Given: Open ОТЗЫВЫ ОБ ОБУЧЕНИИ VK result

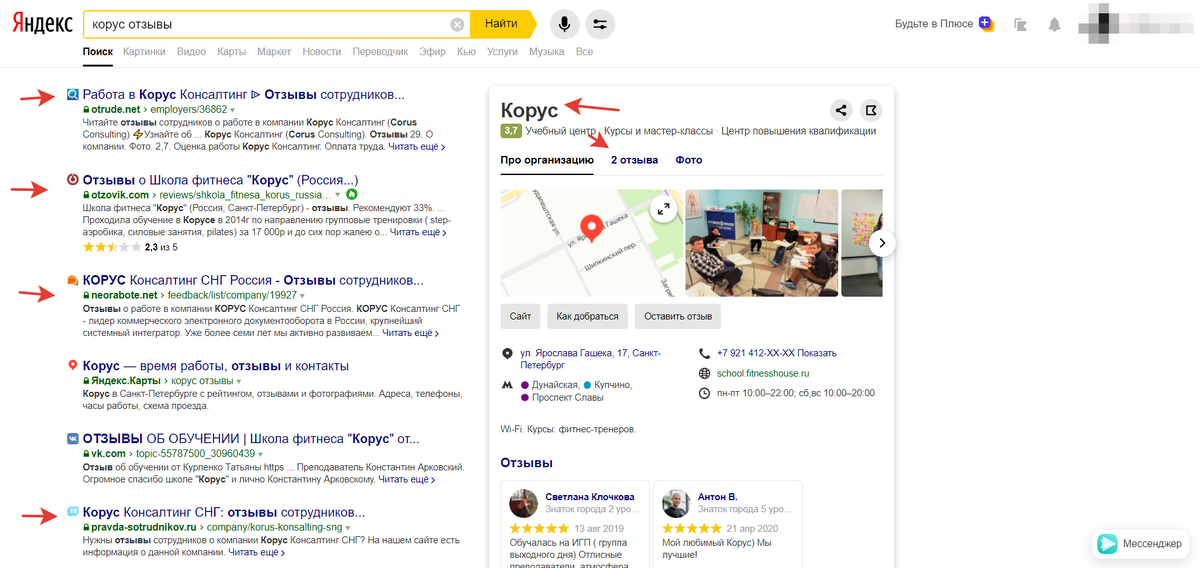Looking at the screenshot, I should (251, 438).
